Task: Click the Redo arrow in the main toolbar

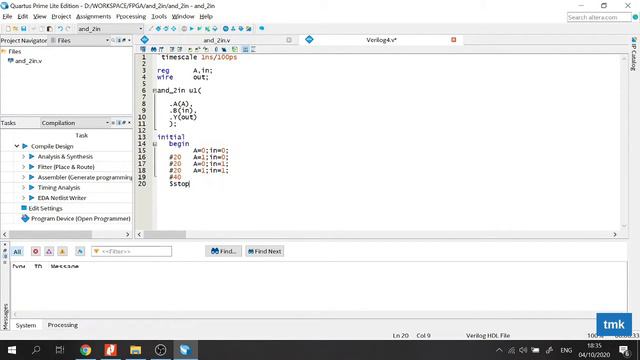Action: 68,29
